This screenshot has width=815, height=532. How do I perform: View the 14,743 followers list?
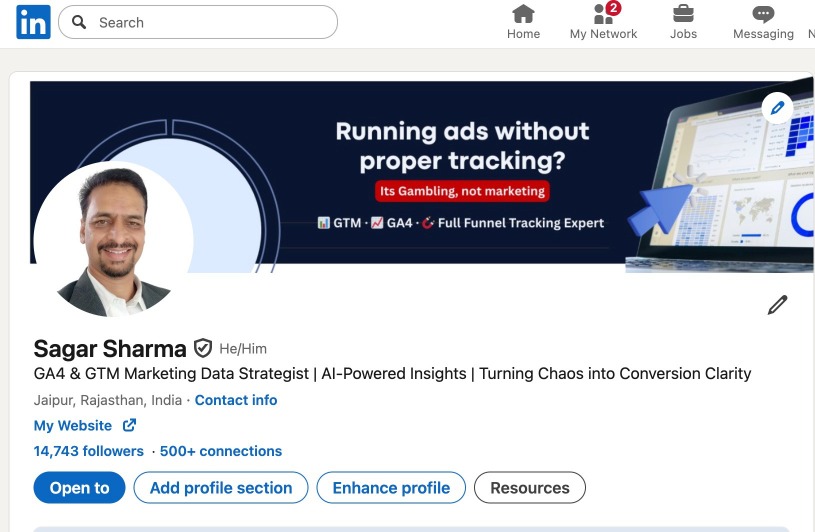coord(89,451)
